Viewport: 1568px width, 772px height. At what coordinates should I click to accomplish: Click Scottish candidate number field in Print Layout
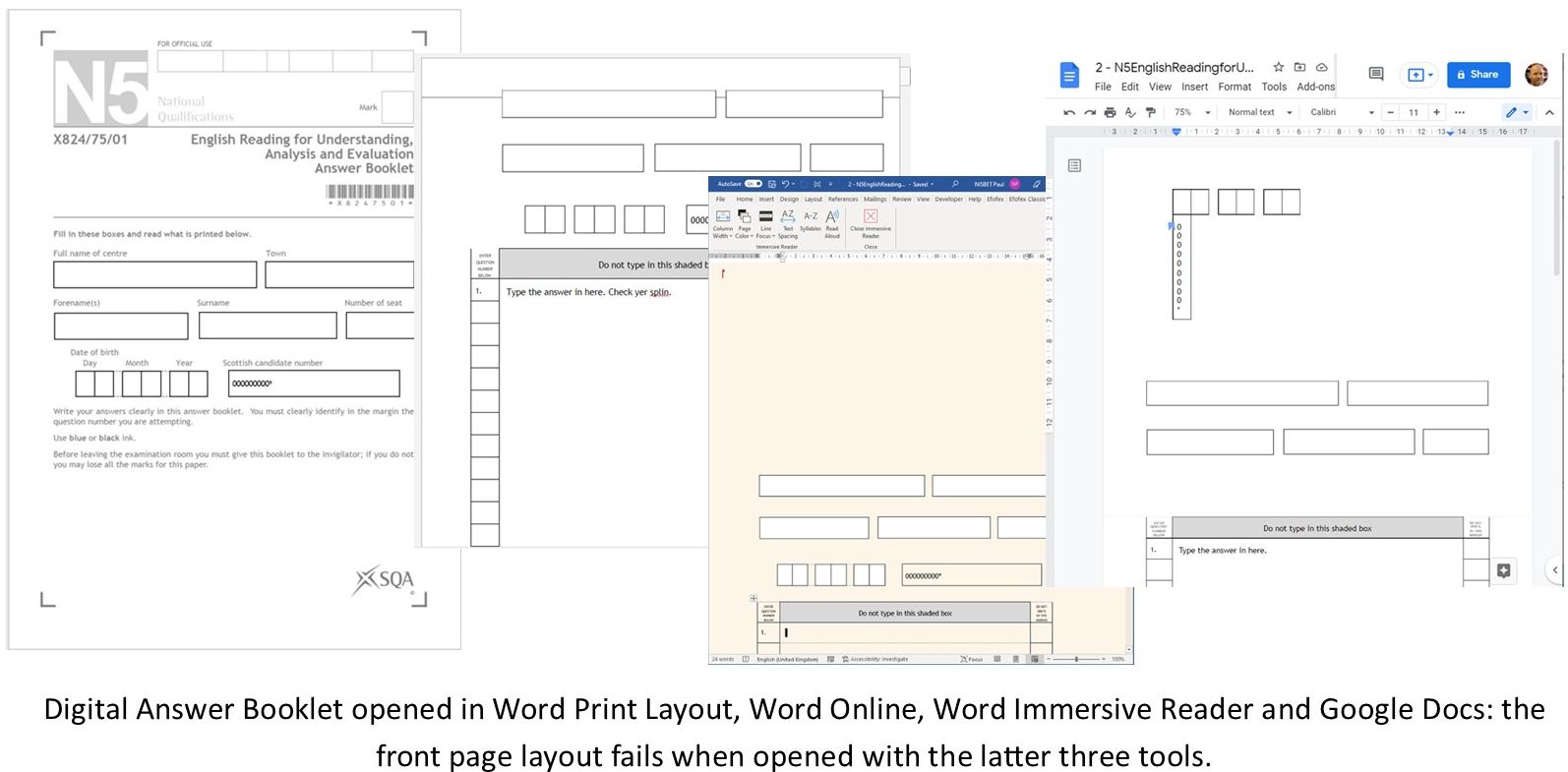[x=314, y=384]
